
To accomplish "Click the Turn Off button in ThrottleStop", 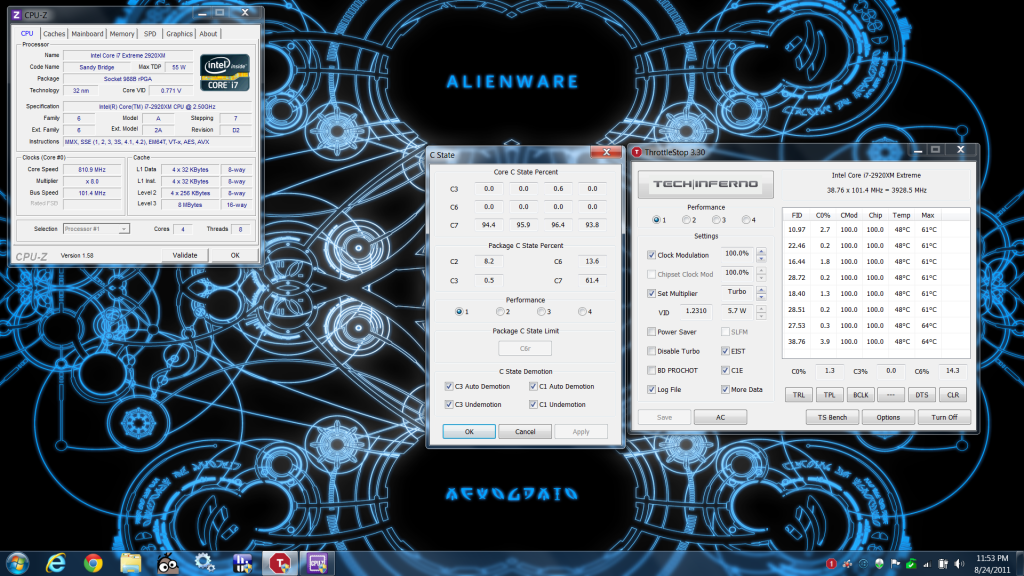I will tap(944, 417).
